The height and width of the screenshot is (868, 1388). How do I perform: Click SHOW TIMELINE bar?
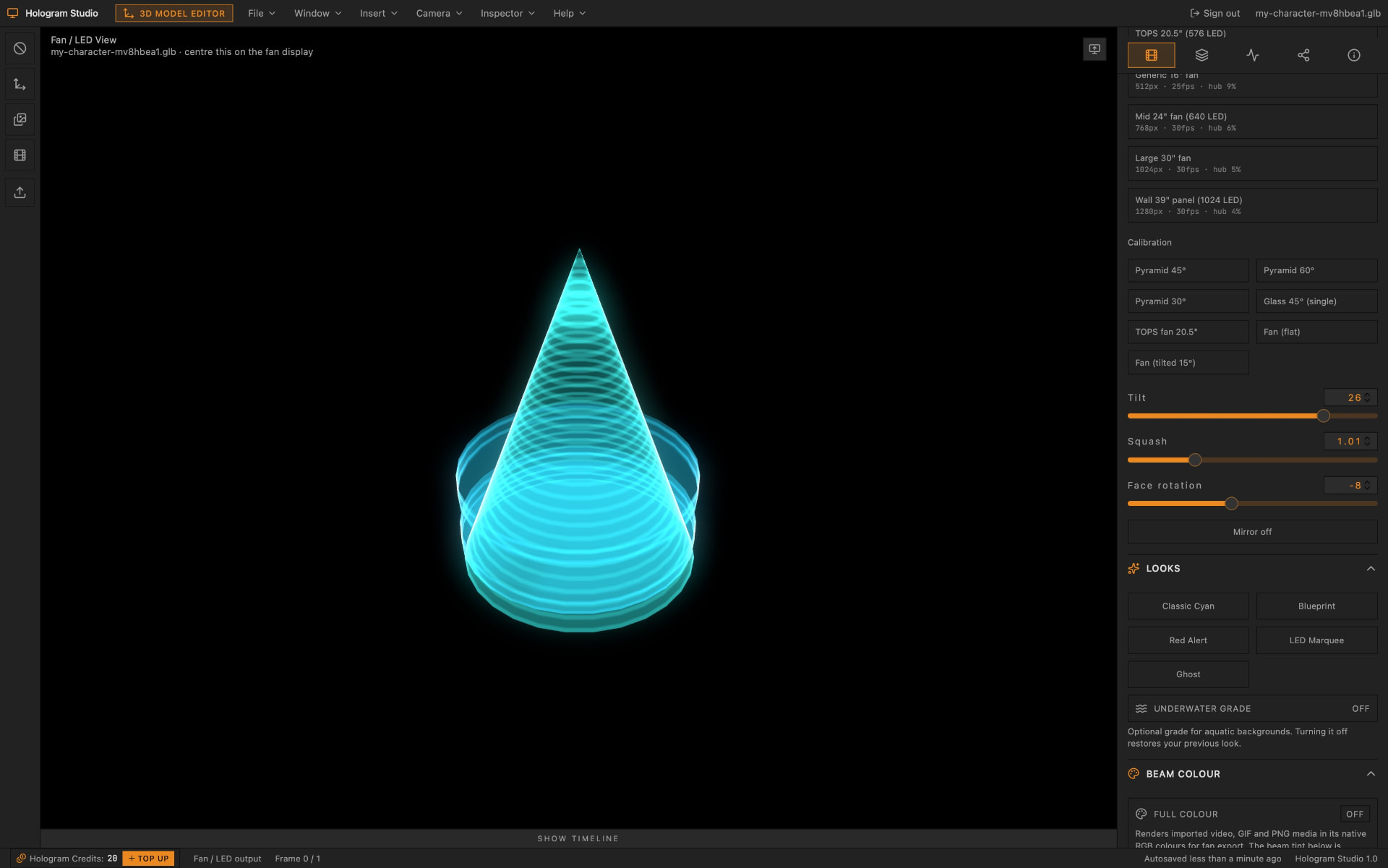tap(578, 838)
